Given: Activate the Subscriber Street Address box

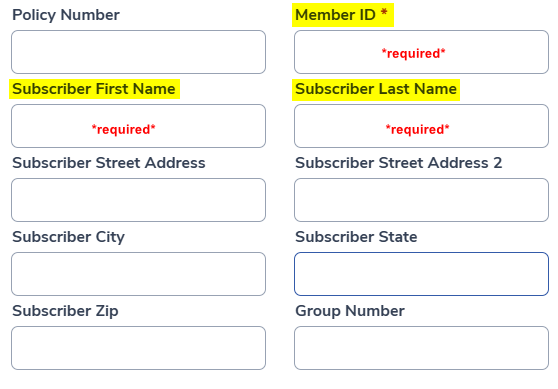Looking at the screenshot, I should pos(138,200).
